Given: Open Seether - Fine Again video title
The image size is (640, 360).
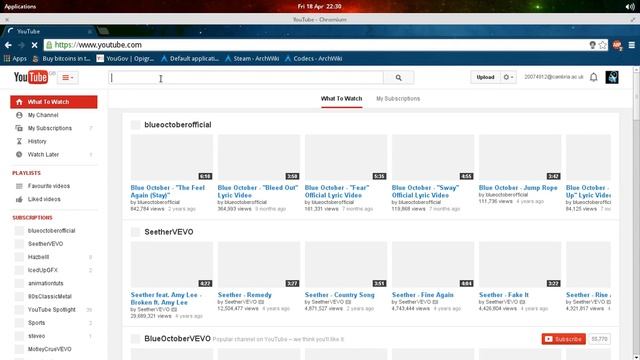Looking at the screenshot, I should tap(422, 295).
